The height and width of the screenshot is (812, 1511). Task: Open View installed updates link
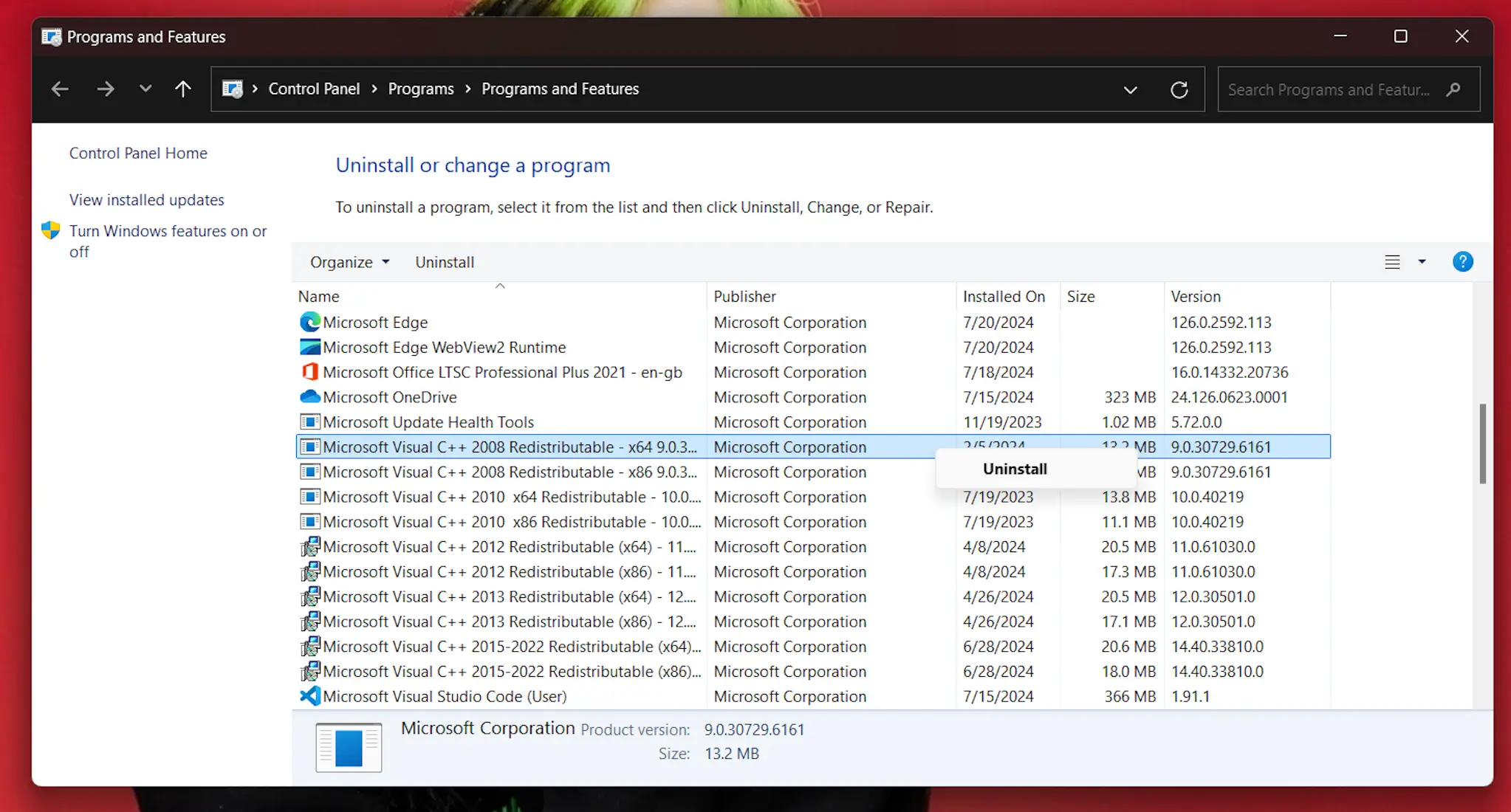click(x=146, y=200)
